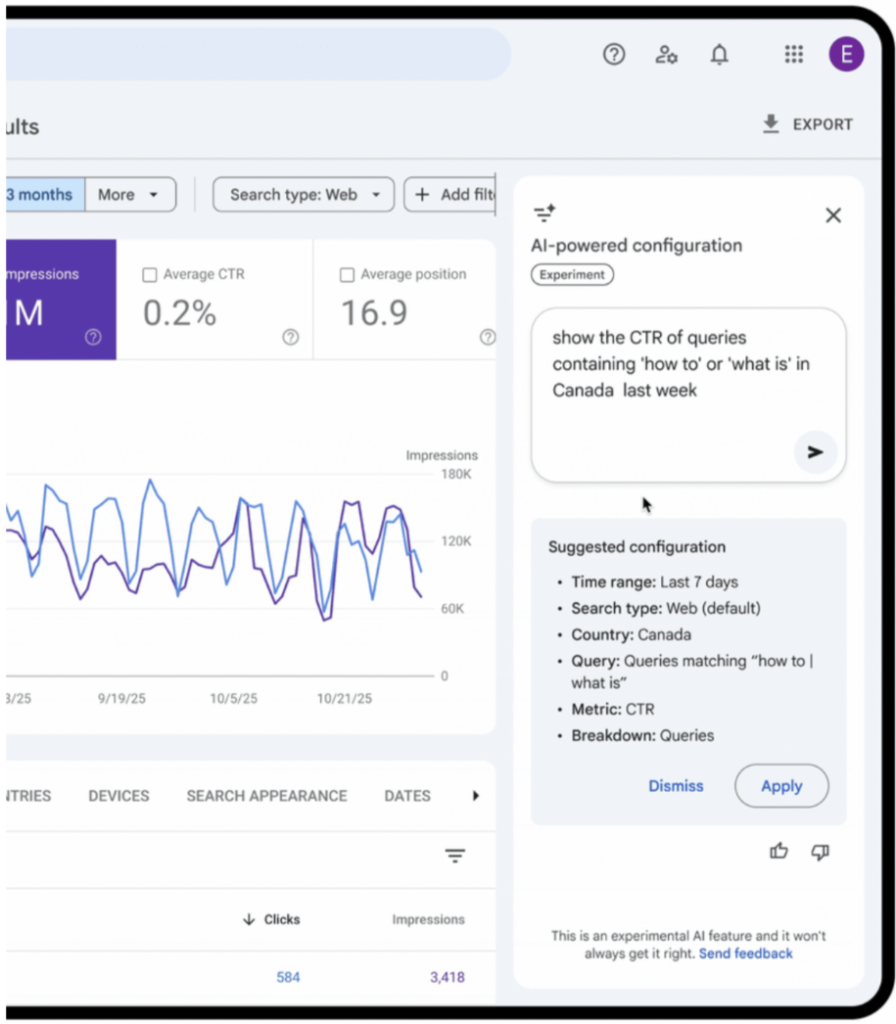This screenshot has width=896, height=1024.
Task: Give thumbs down feedback on suggestion
Action: 820,851
